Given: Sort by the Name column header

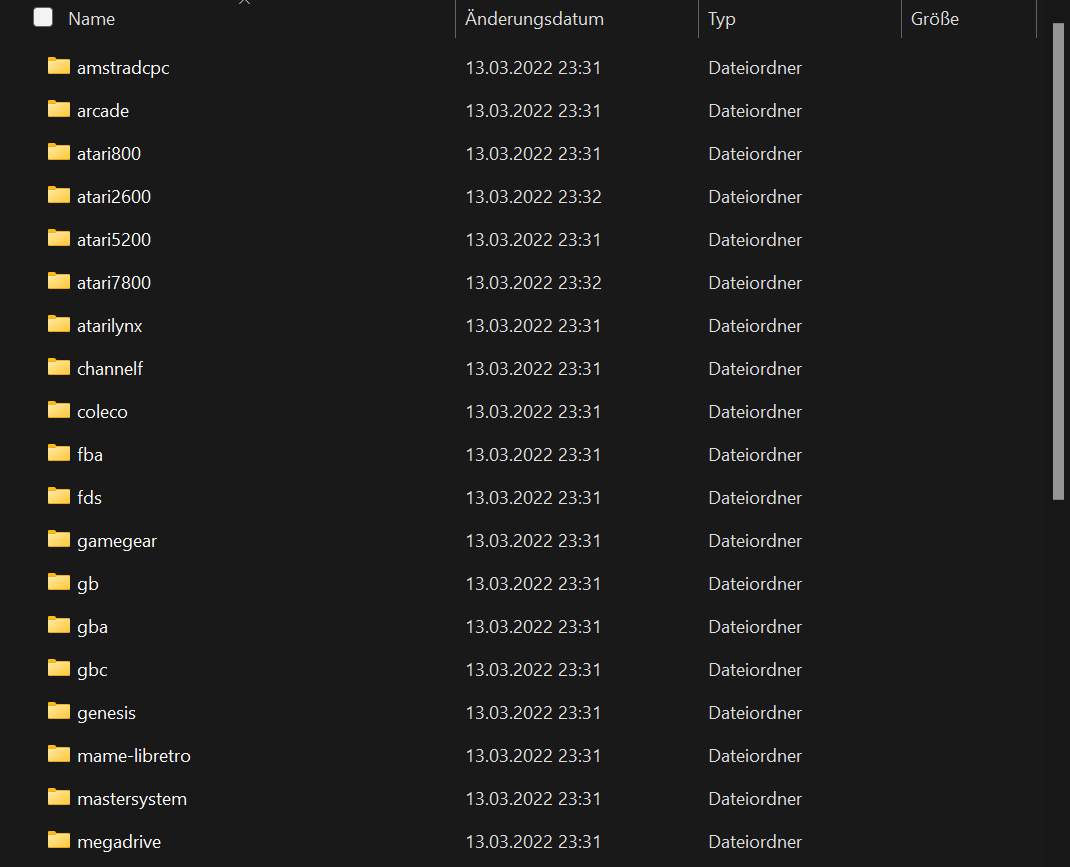Looking at the screenshot, I should point(91,19).
